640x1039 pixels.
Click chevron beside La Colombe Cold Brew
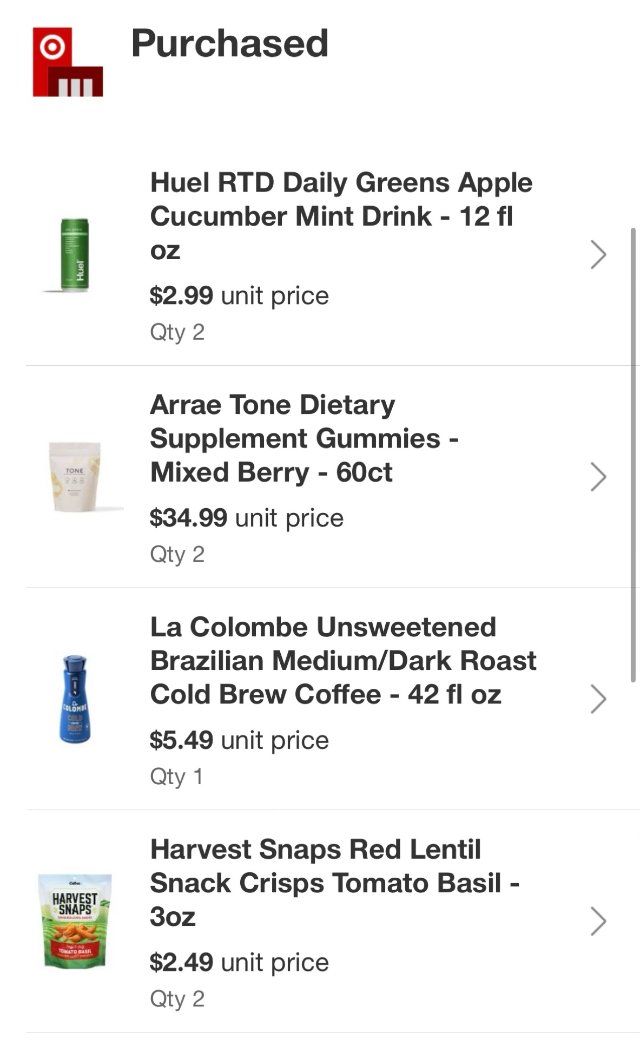598,699
